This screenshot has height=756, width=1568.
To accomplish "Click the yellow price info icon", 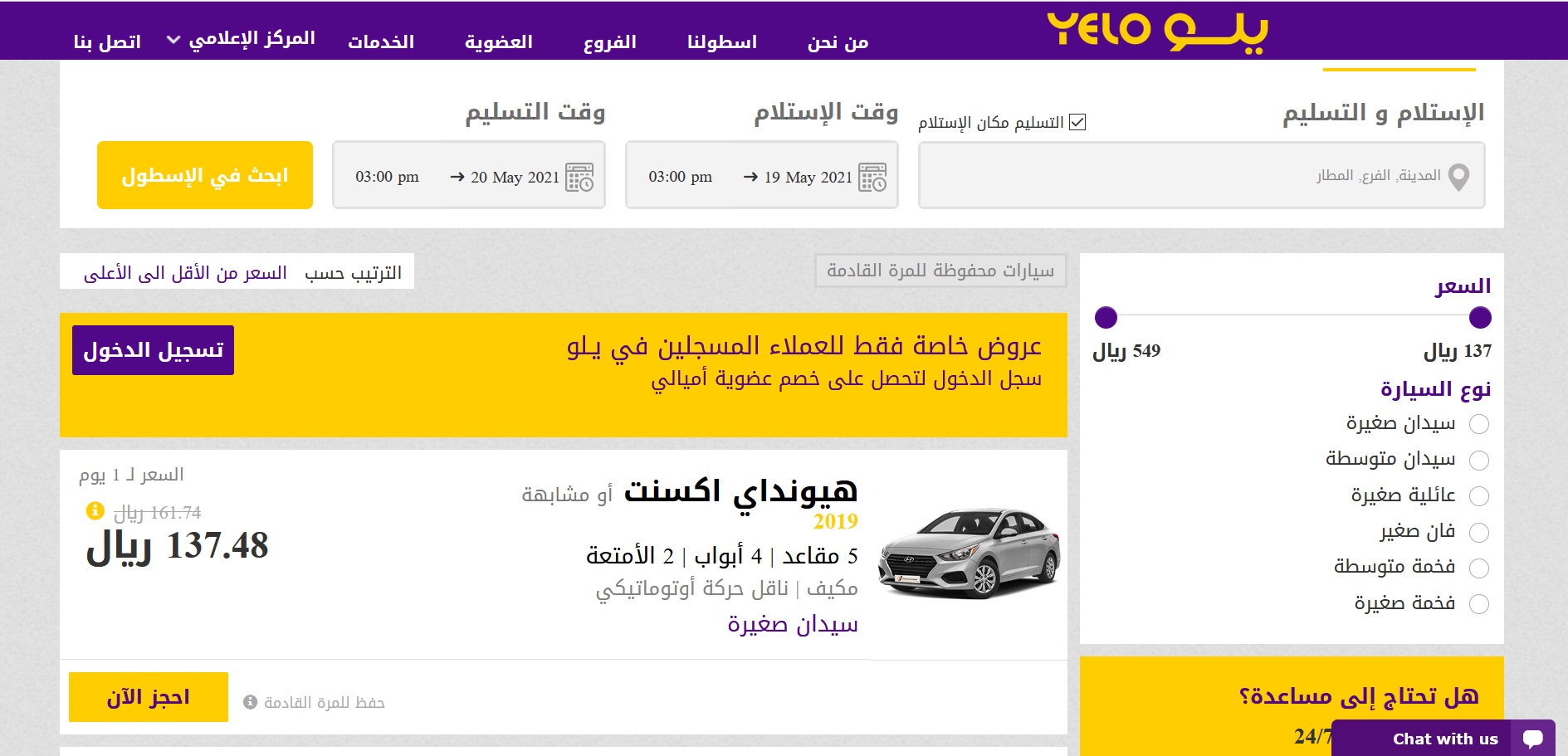I will 95,510.
